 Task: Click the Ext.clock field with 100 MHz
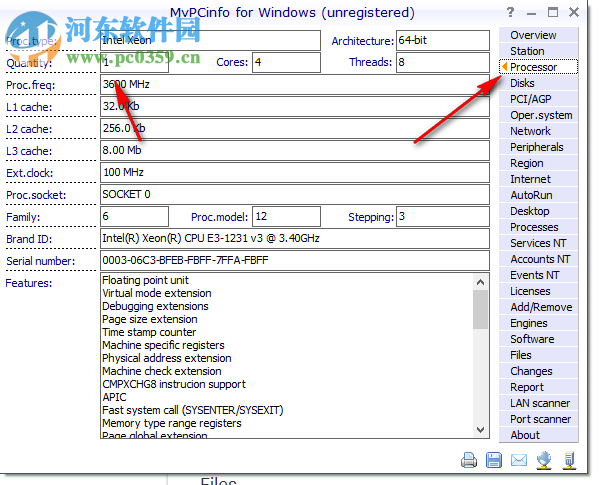point(295,173)
